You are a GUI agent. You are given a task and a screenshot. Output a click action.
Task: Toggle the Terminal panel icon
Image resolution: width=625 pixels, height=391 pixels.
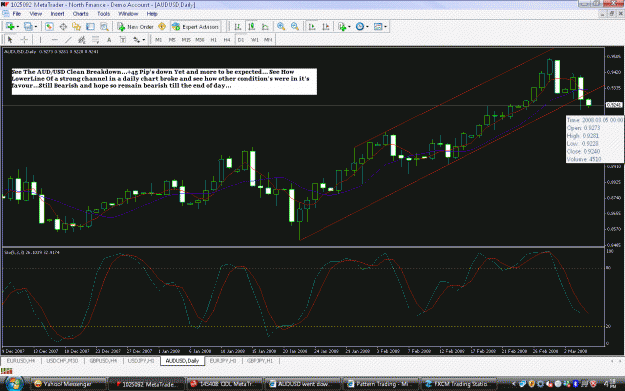90,27
